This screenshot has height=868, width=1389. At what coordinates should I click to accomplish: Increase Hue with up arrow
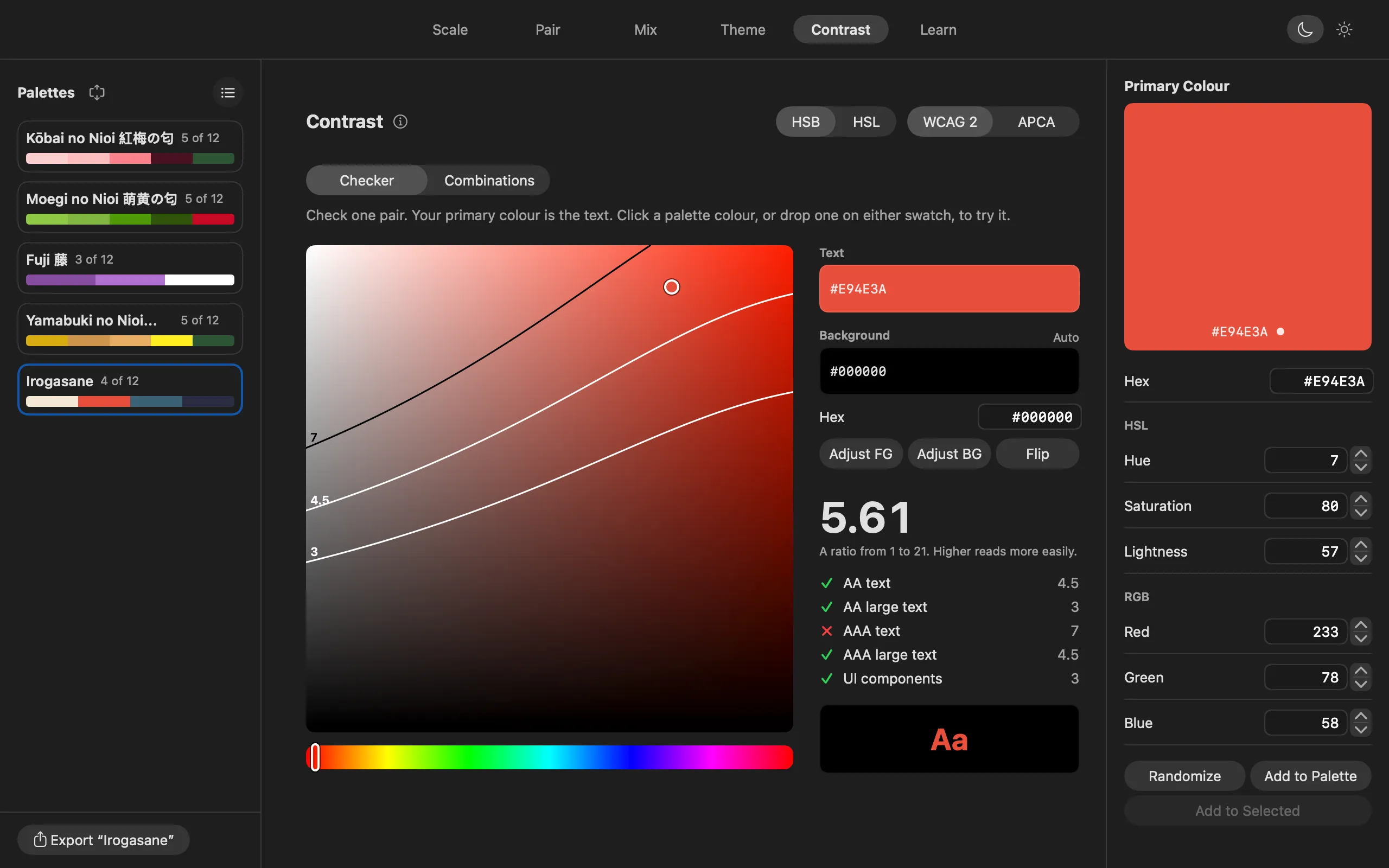point(1360,454)
